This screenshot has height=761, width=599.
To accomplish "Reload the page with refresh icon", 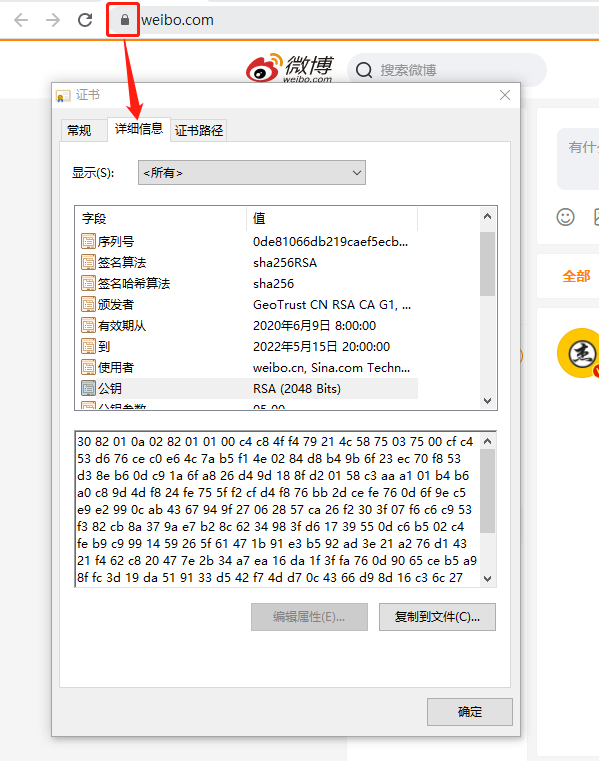I will point(85,20).
